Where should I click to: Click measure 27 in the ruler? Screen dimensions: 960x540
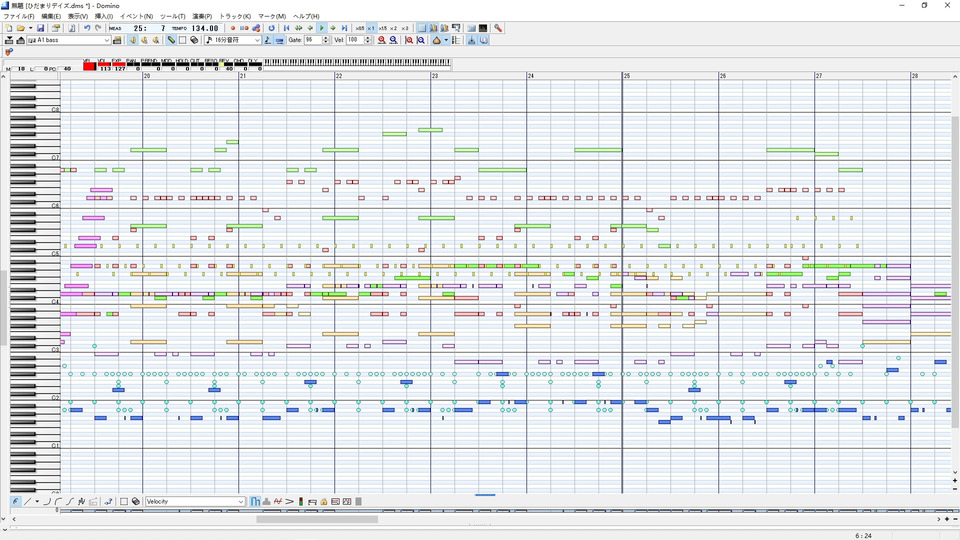pos(819,76)
